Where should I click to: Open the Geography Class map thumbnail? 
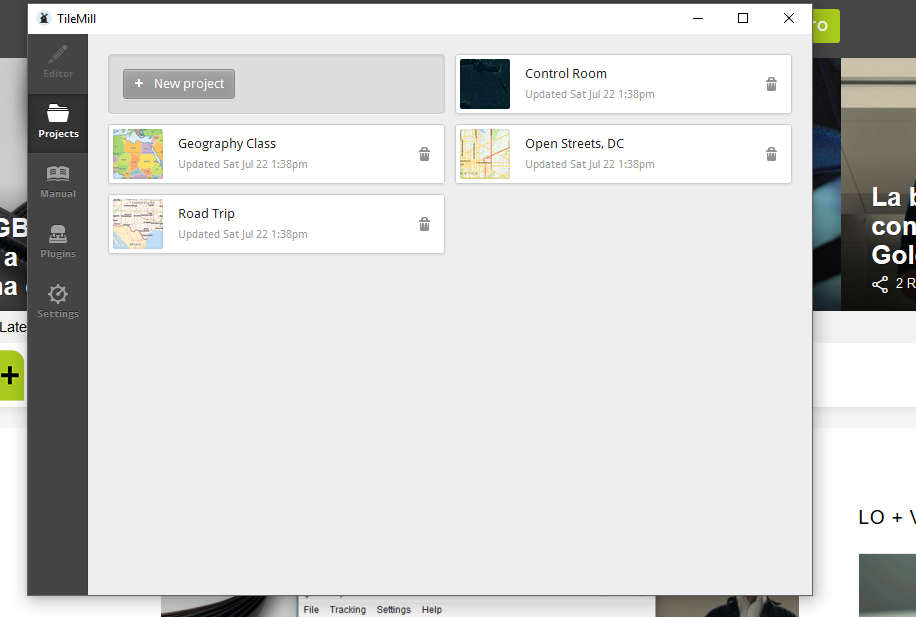click(138, 154)
